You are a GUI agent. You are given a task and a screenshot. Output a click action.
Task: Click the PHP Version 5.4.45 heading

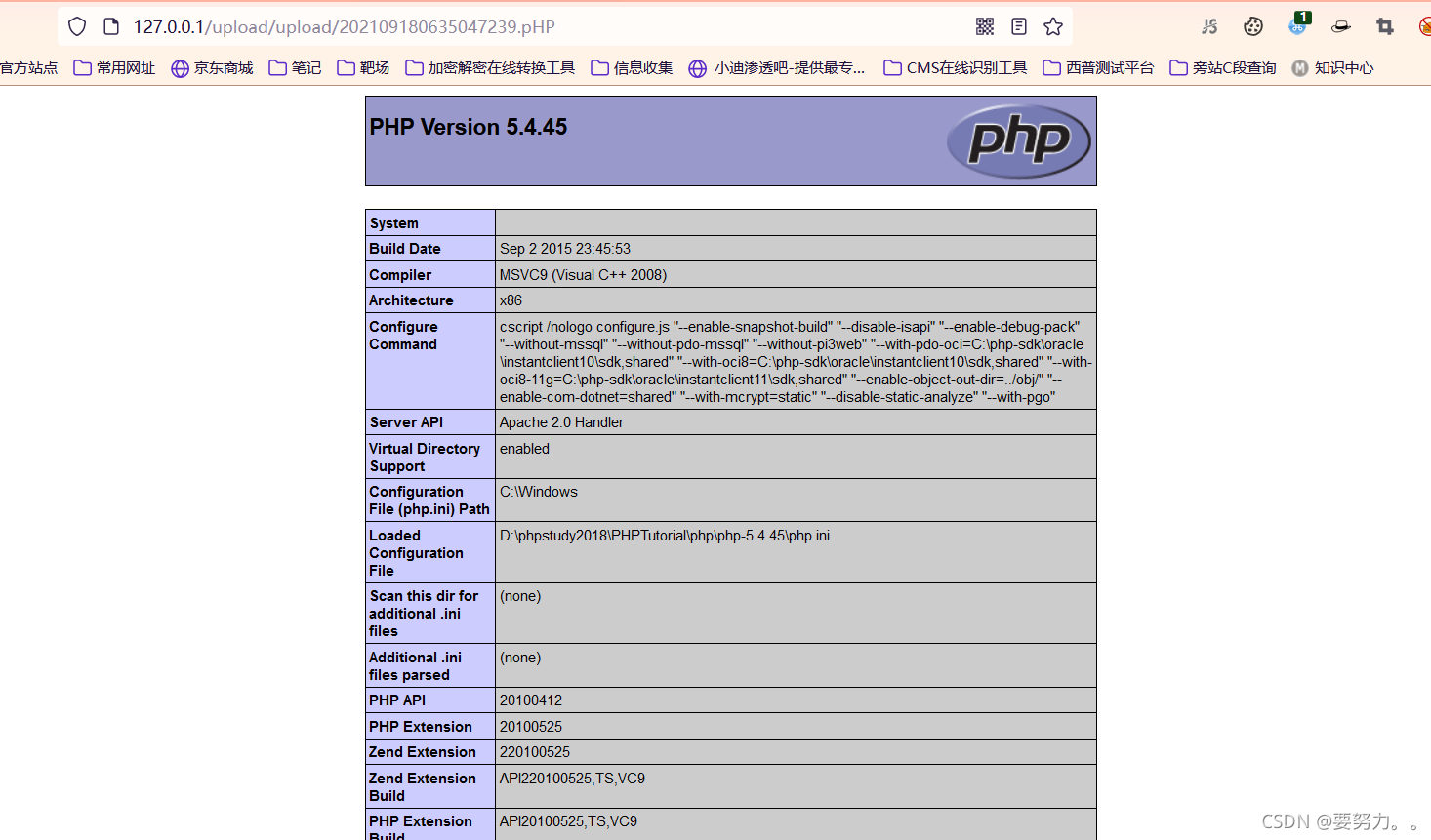click(x=469, y=127)
